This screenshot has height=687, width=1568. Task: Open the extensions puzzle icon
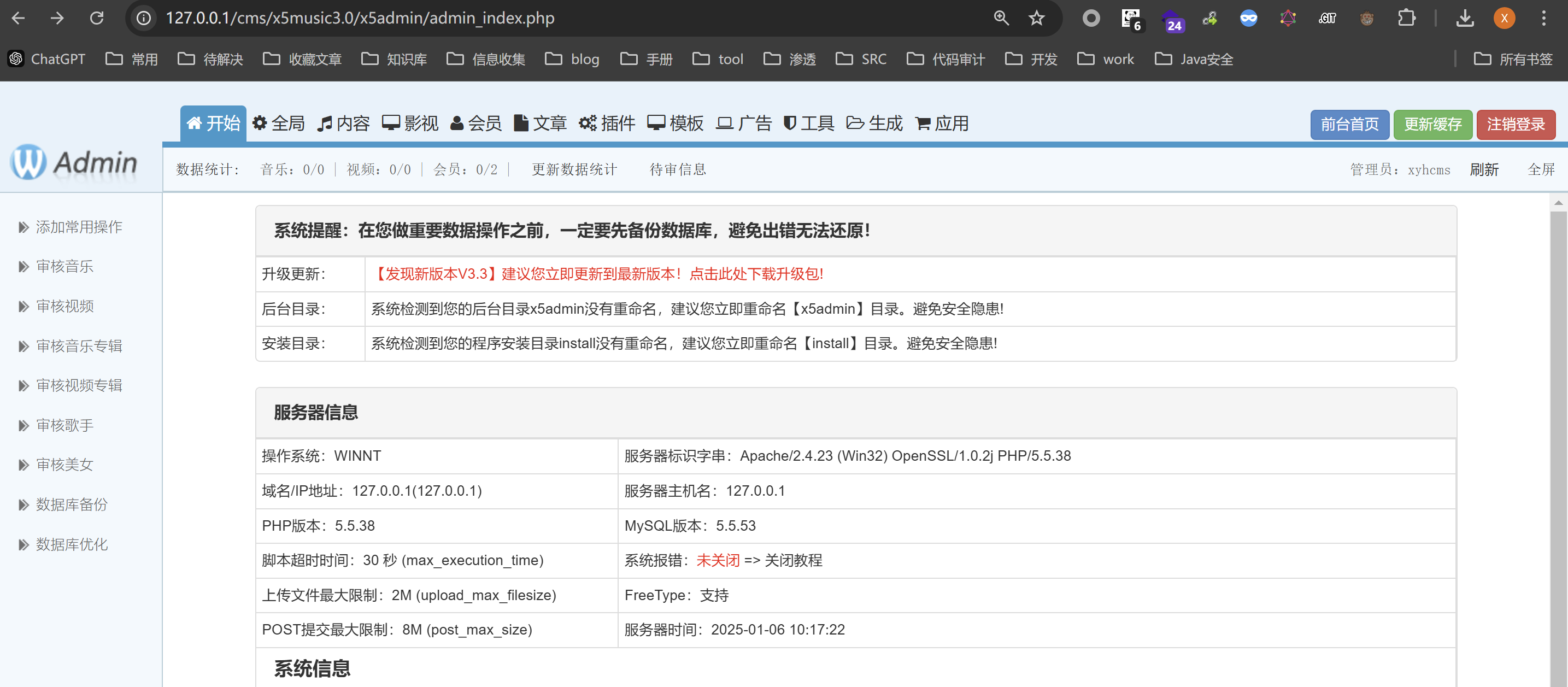point(1406,18)
